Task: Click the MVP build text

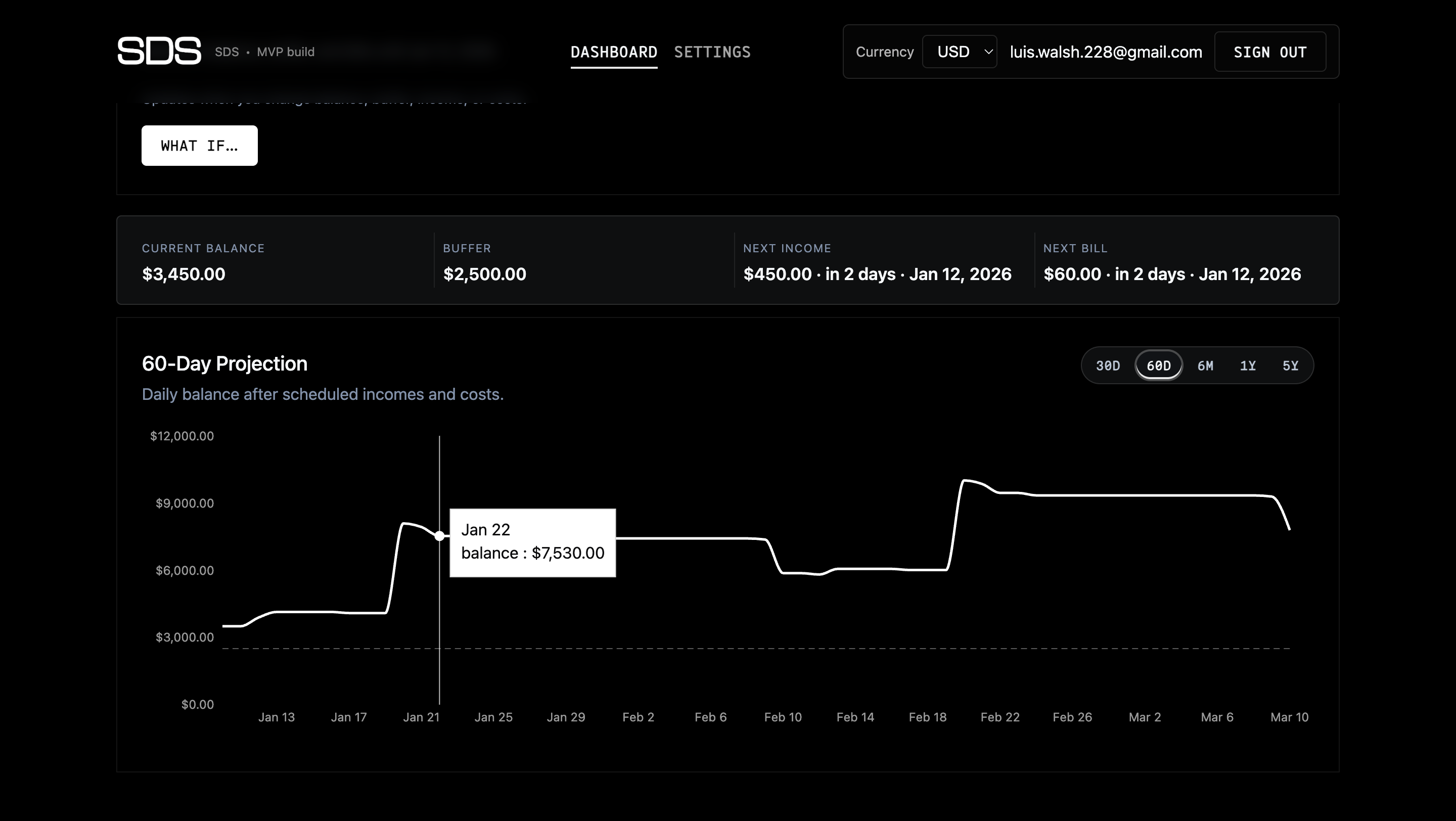Action: click(286, 52)
